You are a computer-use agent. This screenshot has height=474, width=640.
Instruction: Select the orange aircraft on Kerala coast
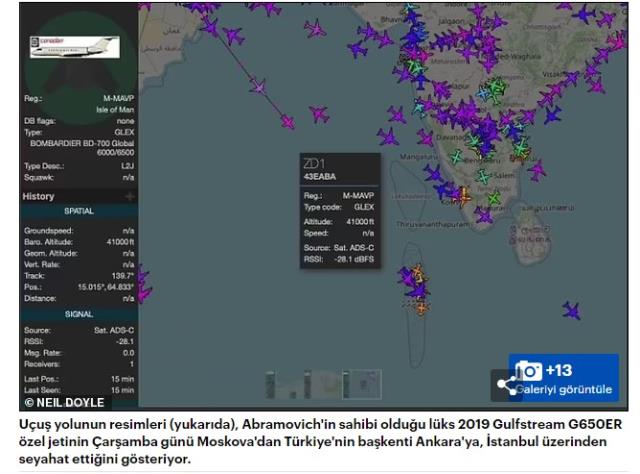tap(463, 194)
